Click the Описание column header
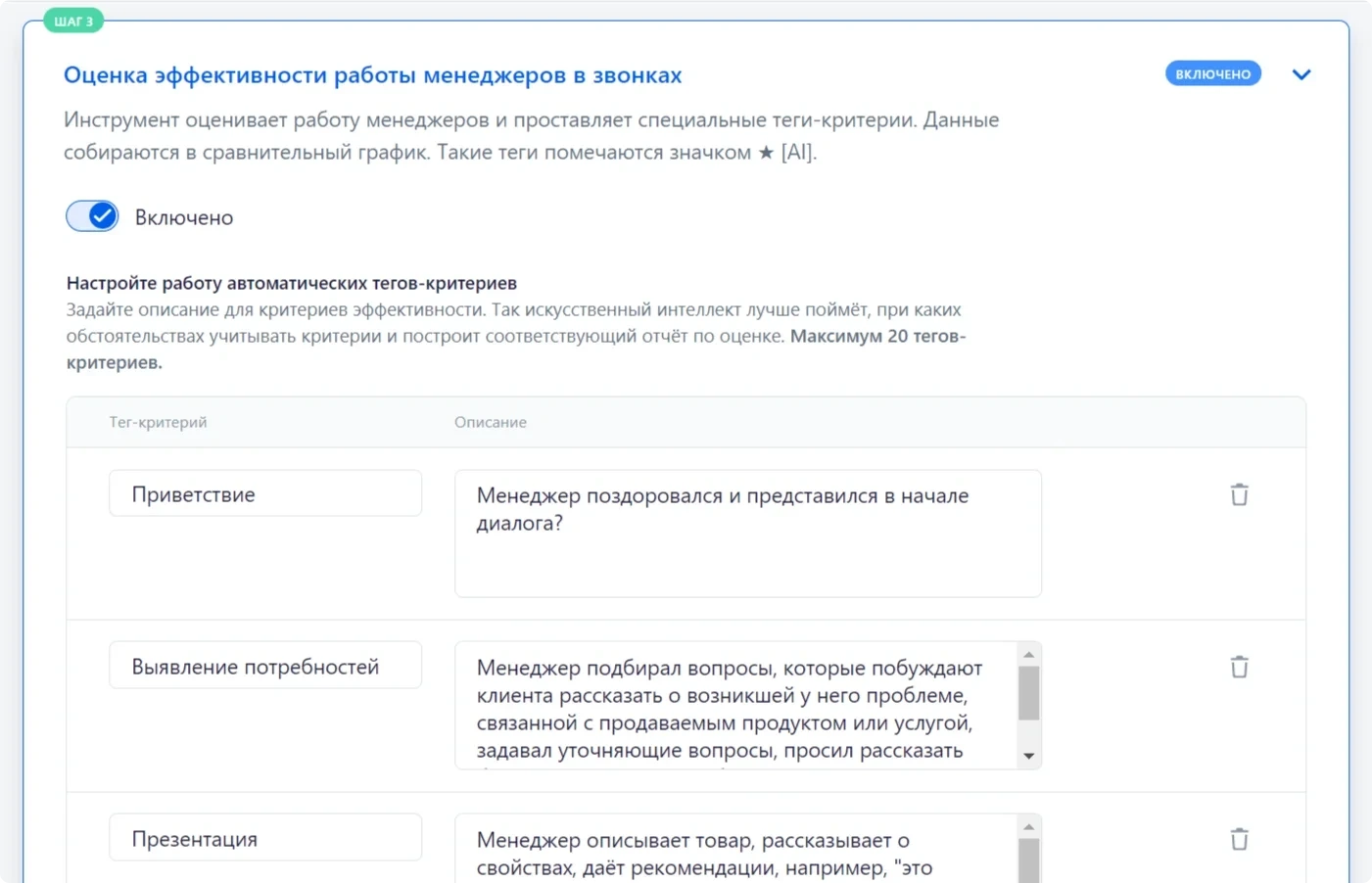Image resolution: width=1372 pixels, height=883 pixels. click(491, 422)
